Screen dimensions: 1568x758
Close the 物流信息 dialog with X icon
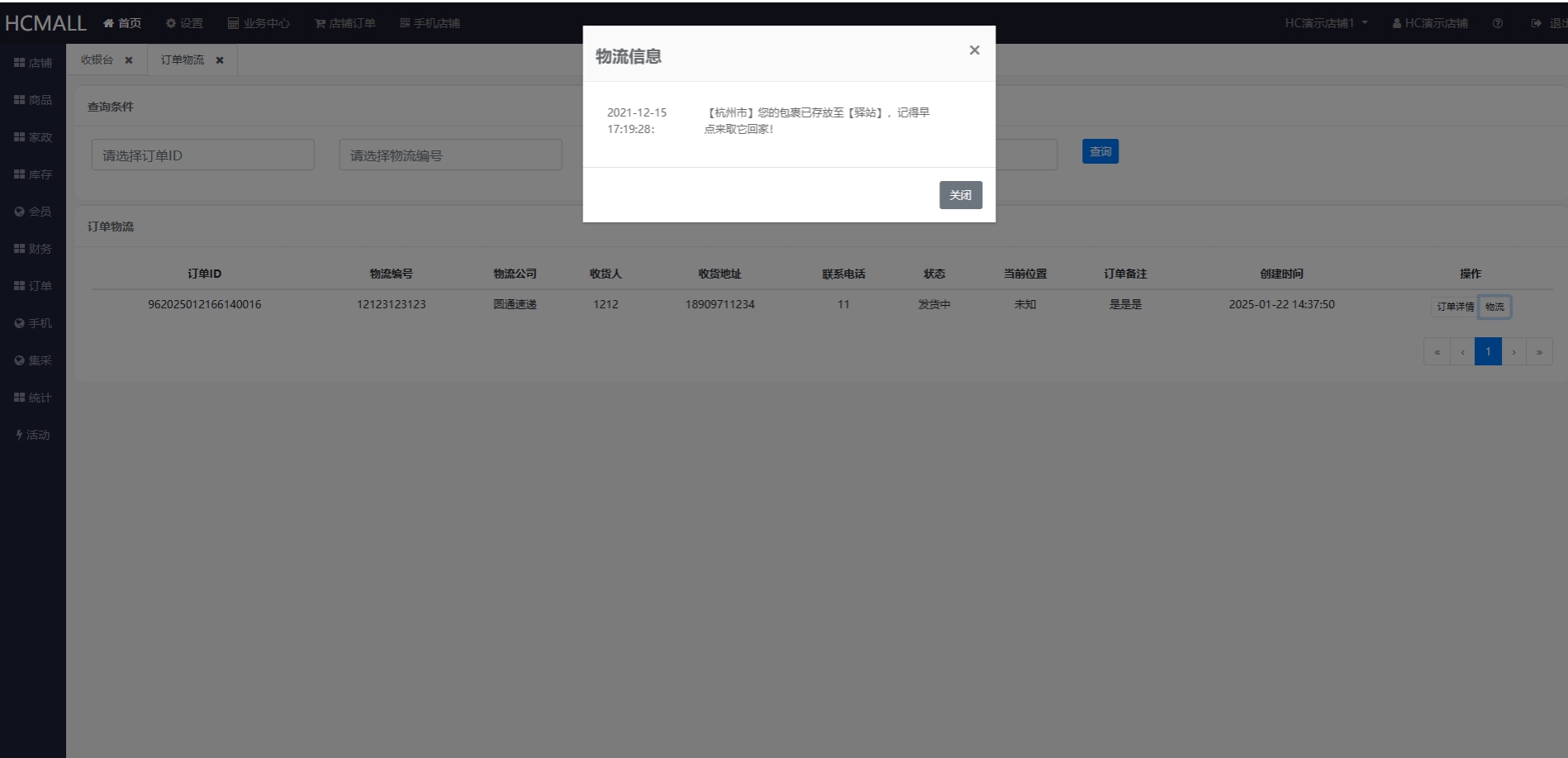(x=974, y=50)
